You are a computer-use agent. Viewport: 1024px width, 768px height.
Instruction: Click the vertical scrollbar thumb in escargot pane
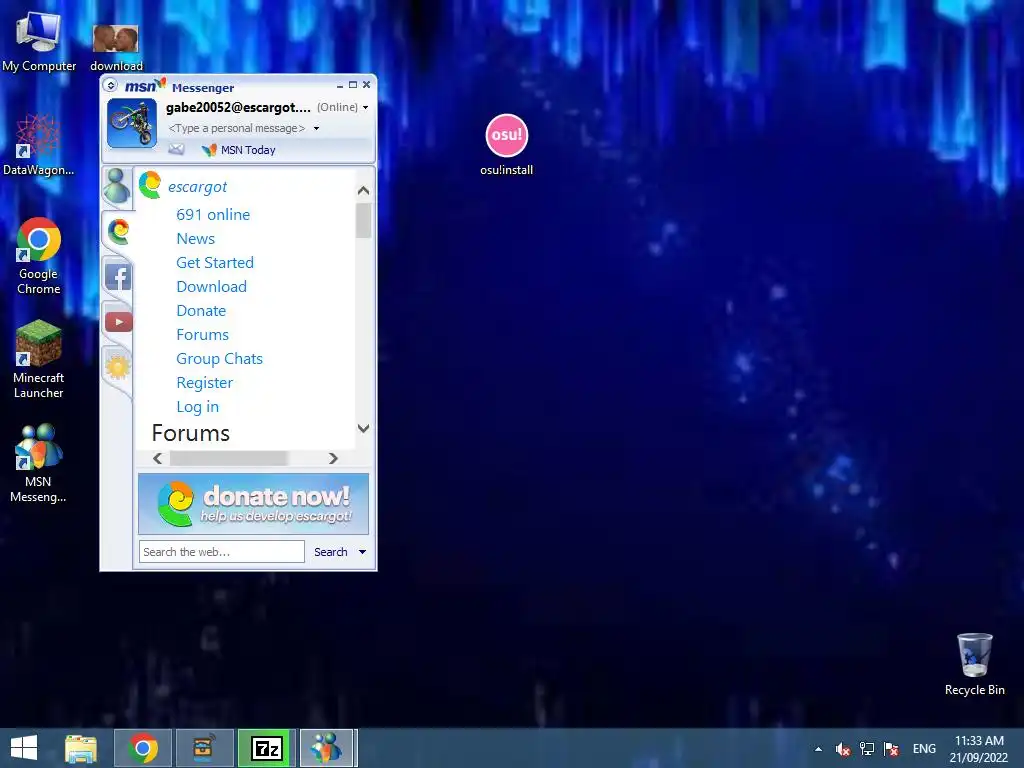364,221
